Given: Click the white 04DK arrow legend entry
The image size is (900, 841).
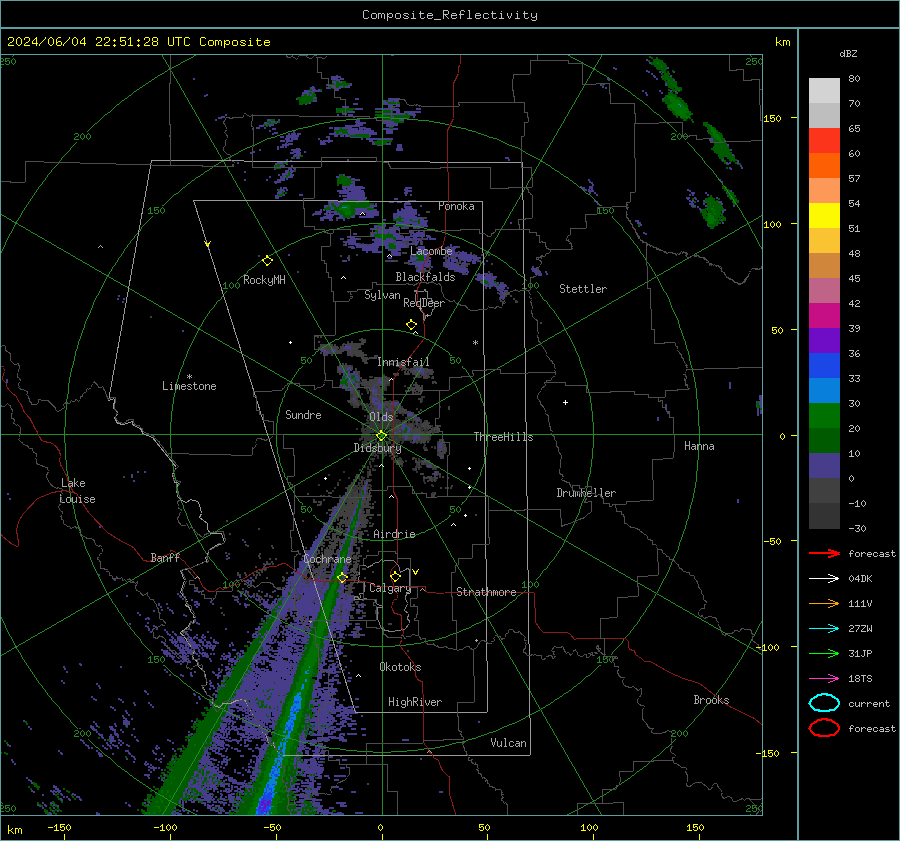Looking at the screenshot, I should tap(824, 579).
